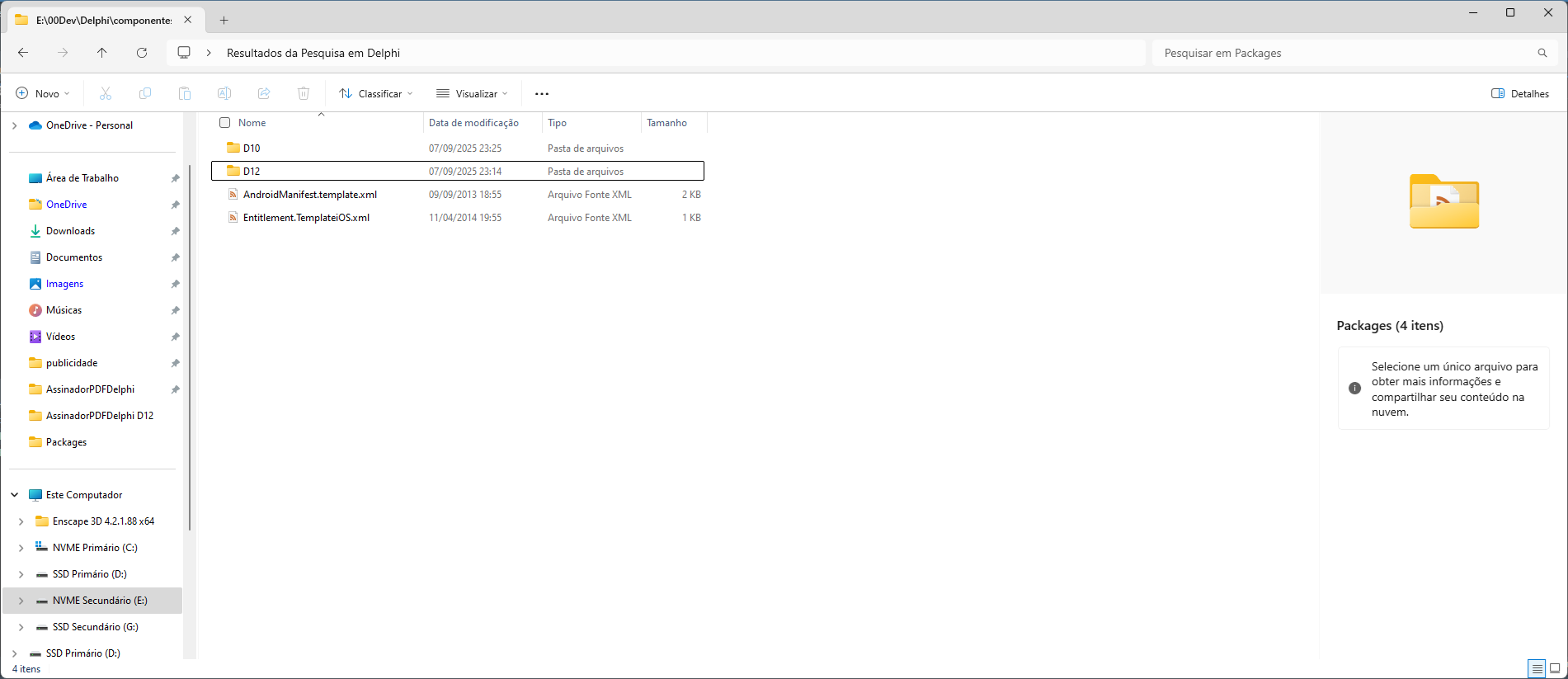Viewport: 1568px width, 679px height.
Task: Expand OneDrive - Personal tree node
Action: click(14, 125)
